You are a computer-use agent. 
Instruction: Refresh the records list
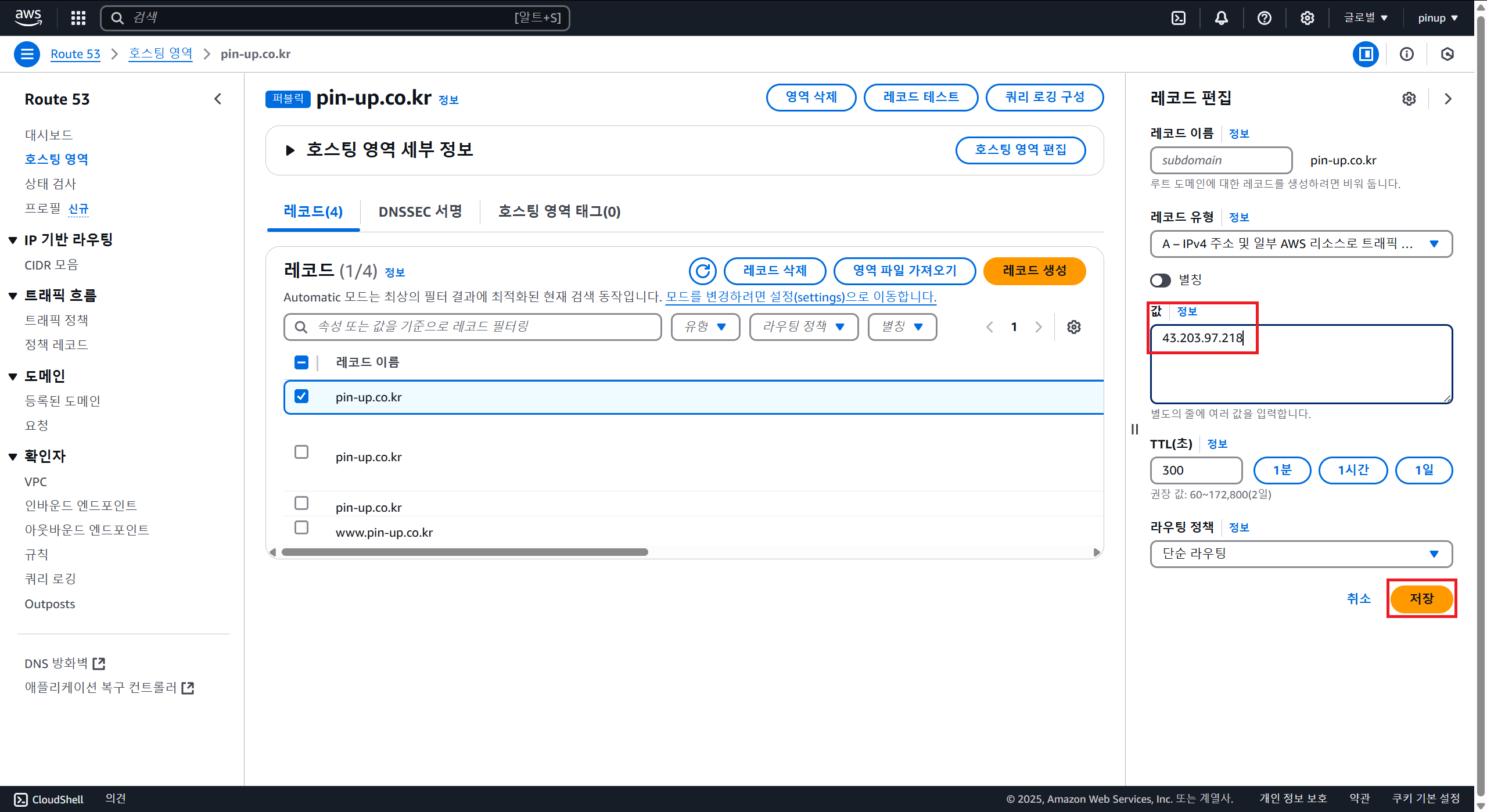703,271
